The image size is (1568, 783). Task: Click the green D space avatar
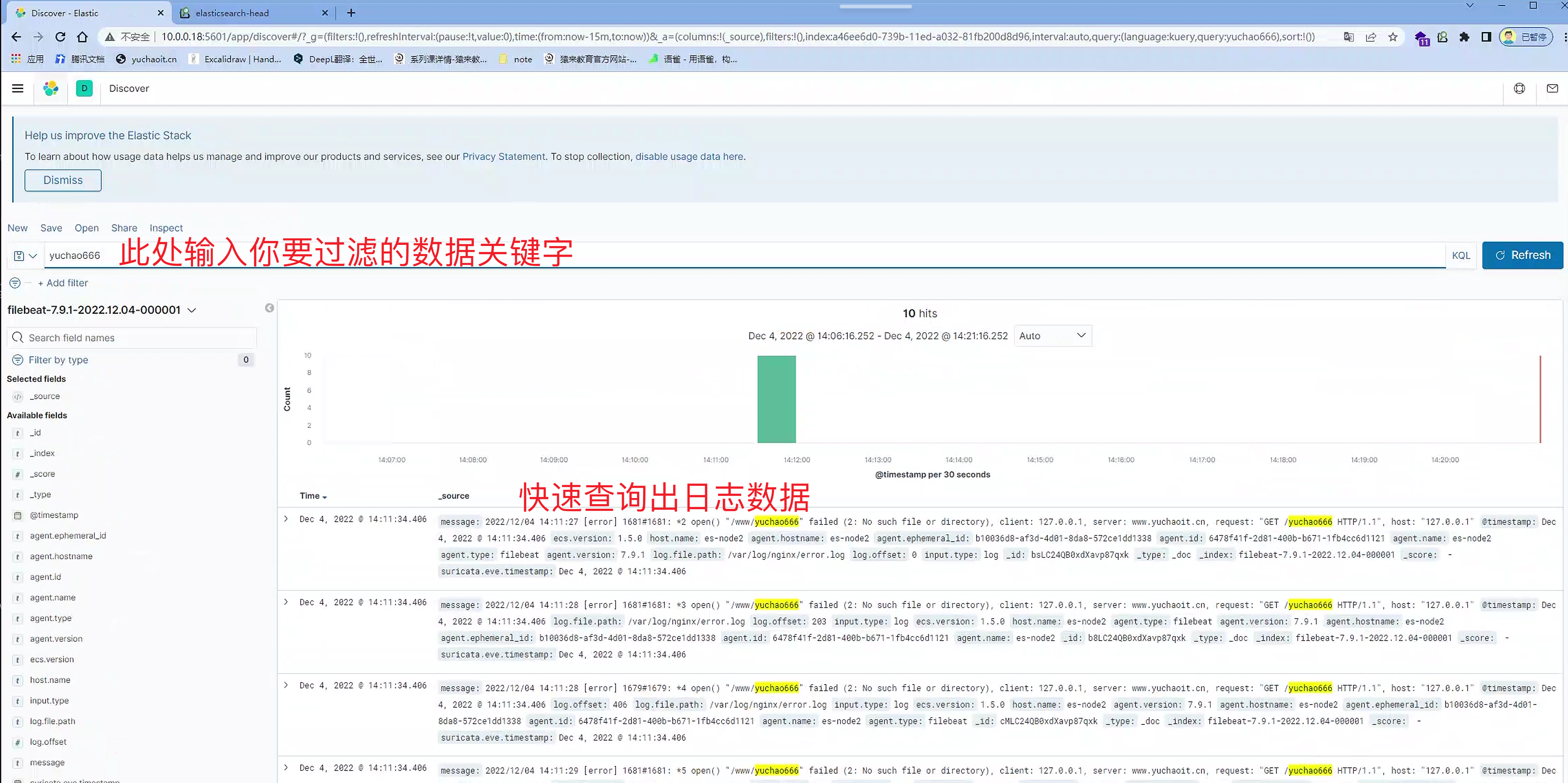84,88
